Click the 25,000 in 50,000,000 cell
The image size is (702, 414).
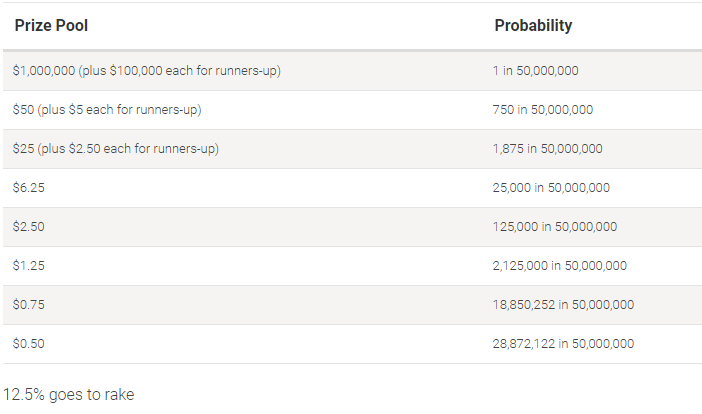(x=551, y=188)
